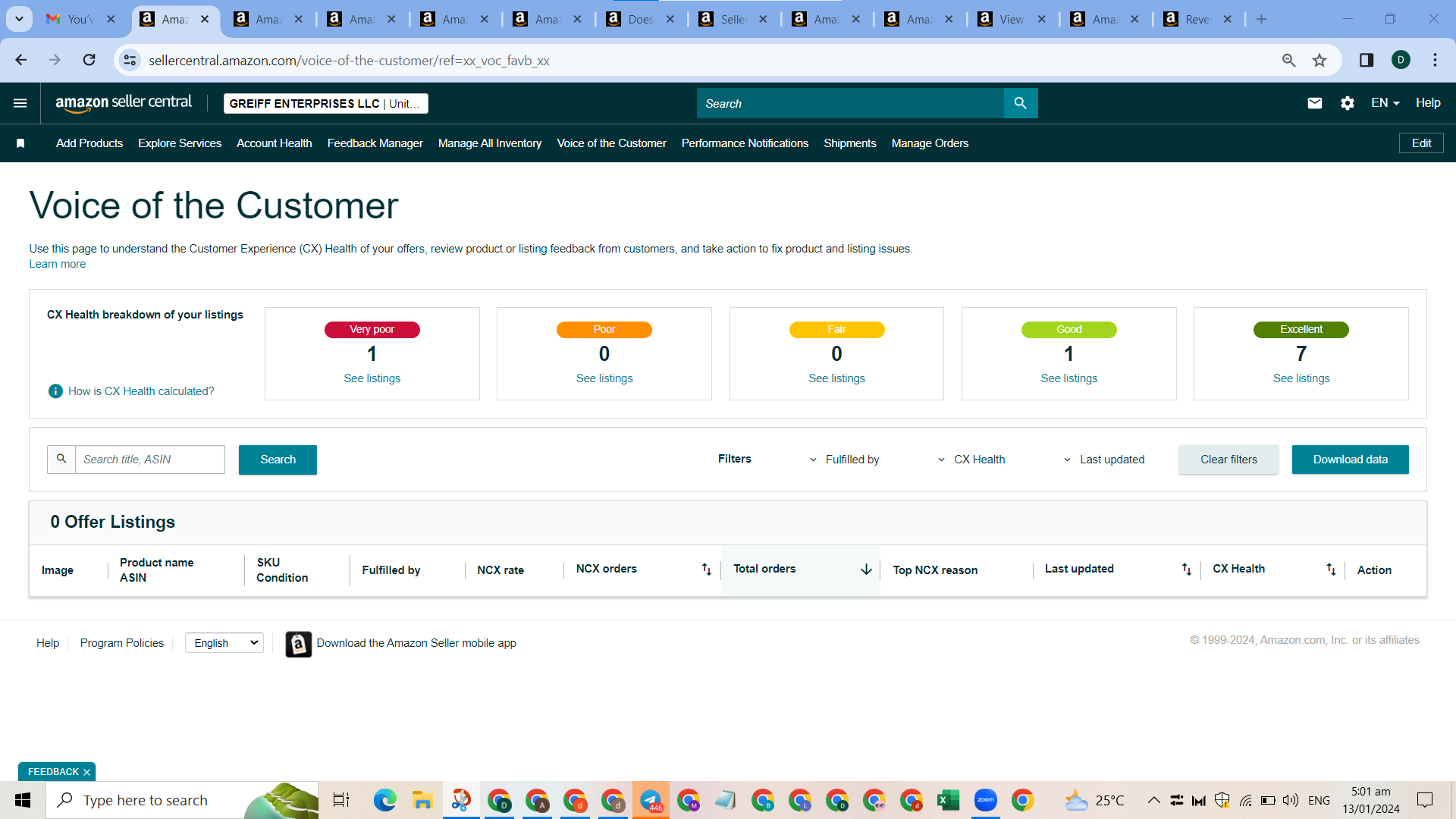Open the tab search dropdown arrow
This screenshot has height=819, width=1456.
tap(19, 19)
